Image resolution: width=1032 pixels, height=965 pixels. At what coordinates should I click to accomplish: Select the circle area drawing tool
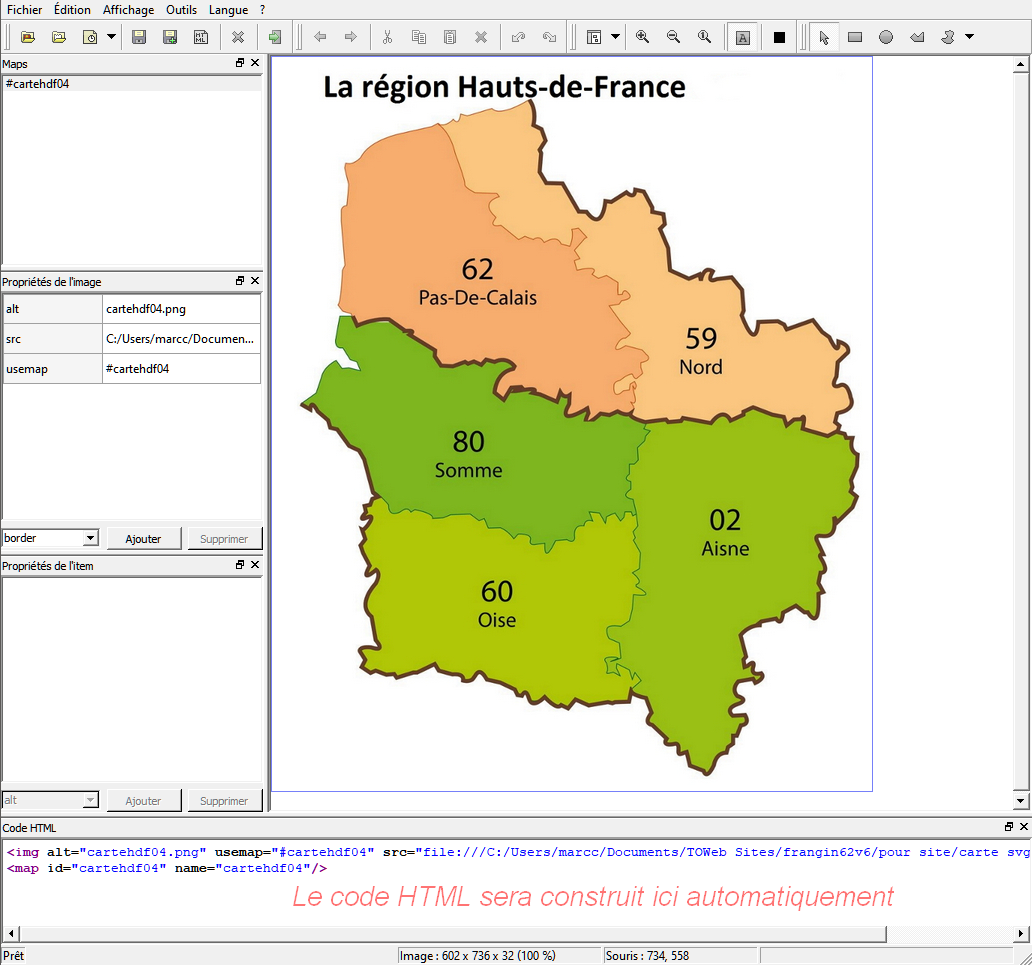tap(886, 37)
